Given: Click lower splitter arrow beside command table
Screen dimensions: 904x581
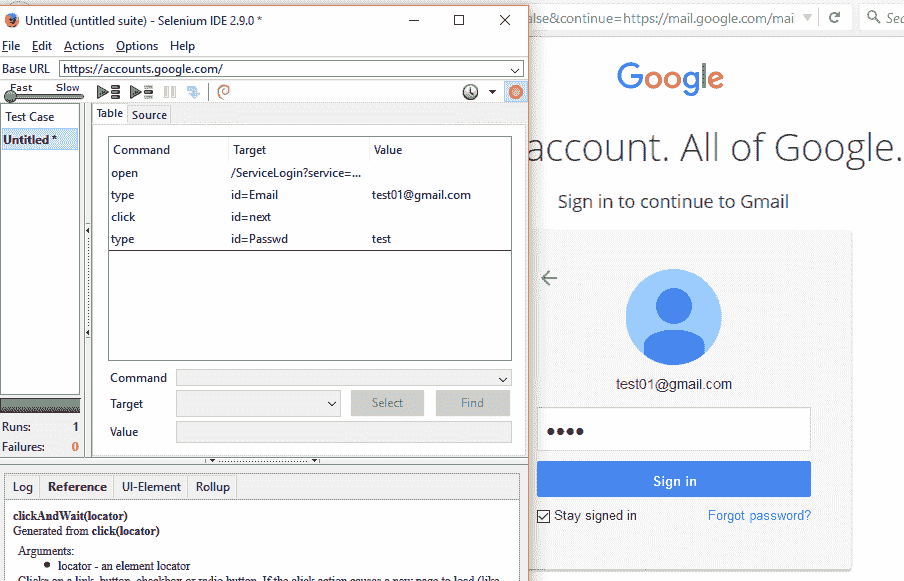Looking at the screenshot, I should 88,333.
